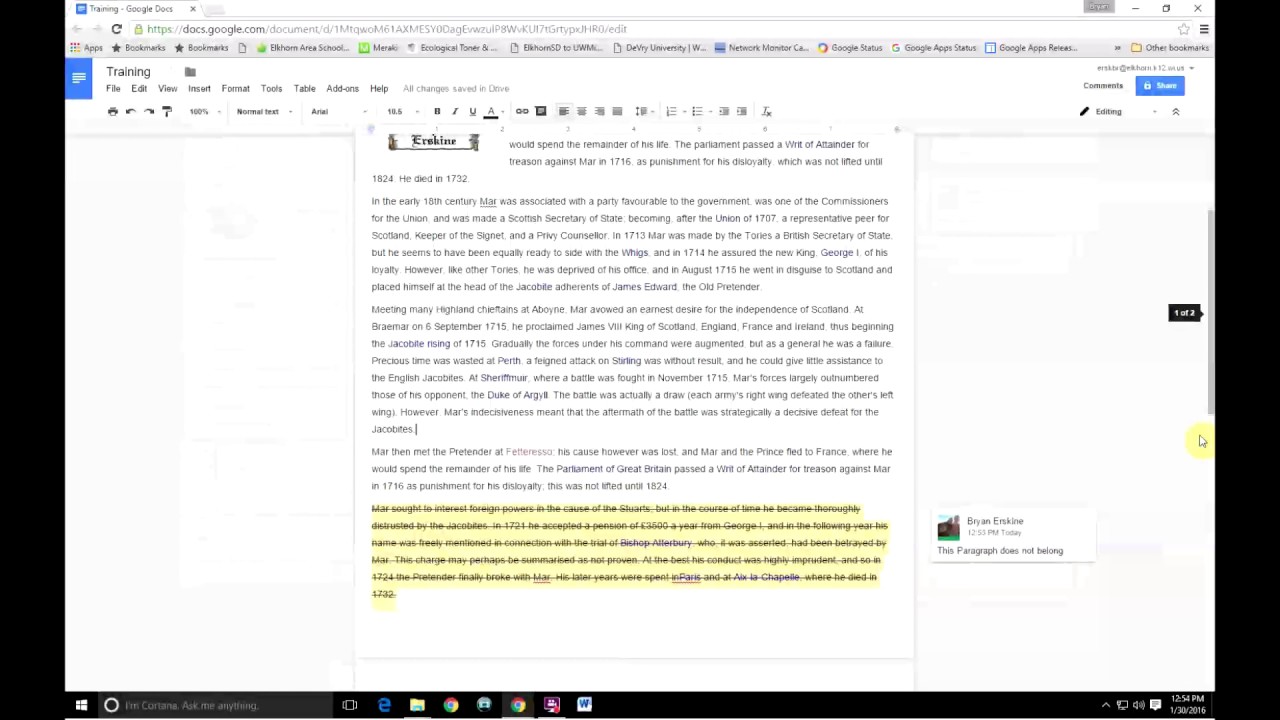Image resolution: width=1280 pixels, height=720 pixels.
Task: Click the Decrease indent icon
Action: coord(724,111)
